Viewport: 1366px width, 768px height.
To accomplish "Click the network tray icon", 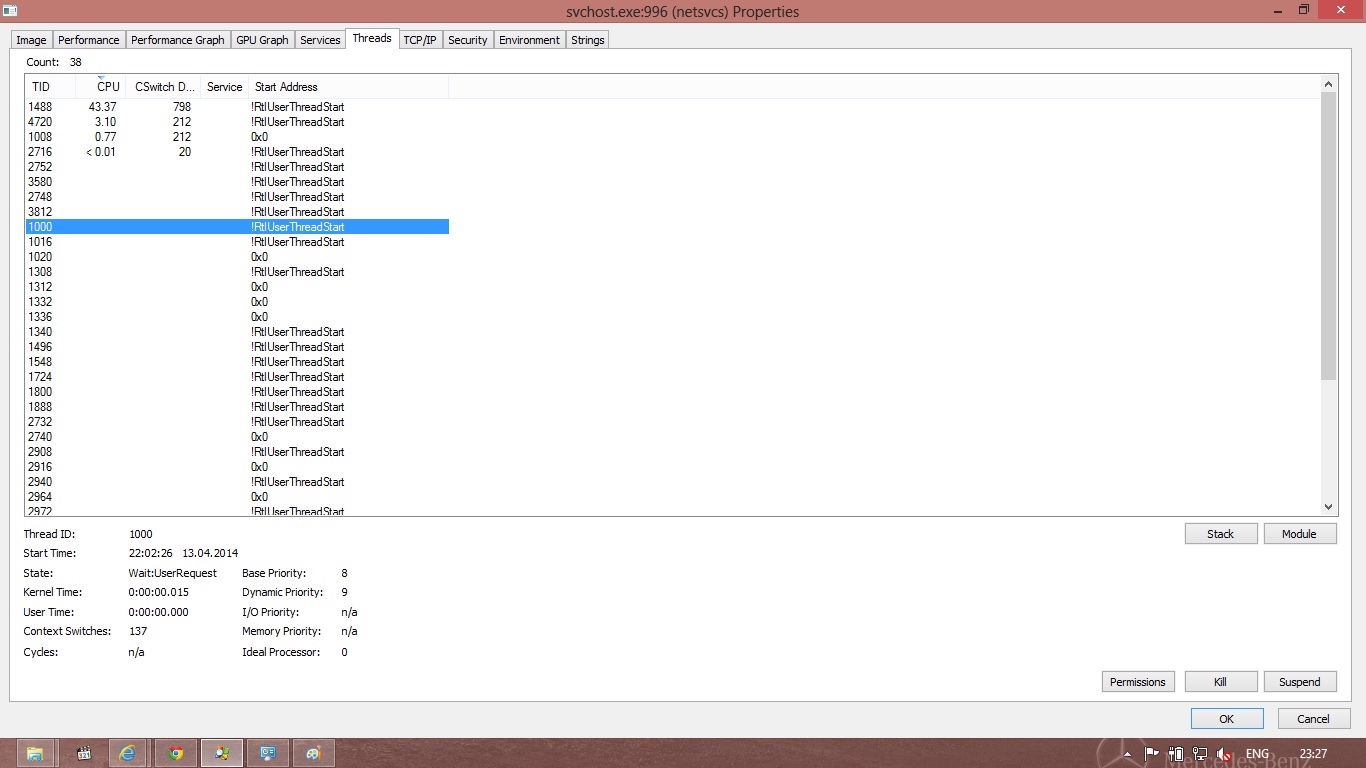I will [1200, 753].
